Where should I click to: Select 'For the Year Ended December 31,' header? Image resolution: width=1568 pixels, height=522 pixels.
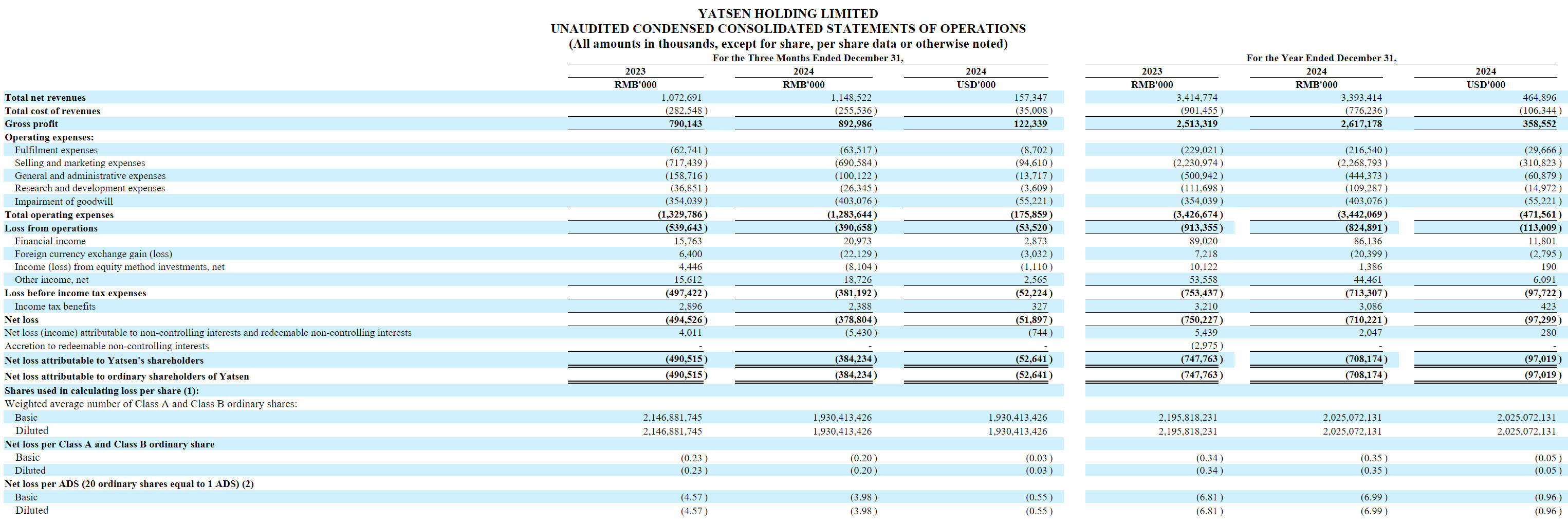(x=1321, y=58)
